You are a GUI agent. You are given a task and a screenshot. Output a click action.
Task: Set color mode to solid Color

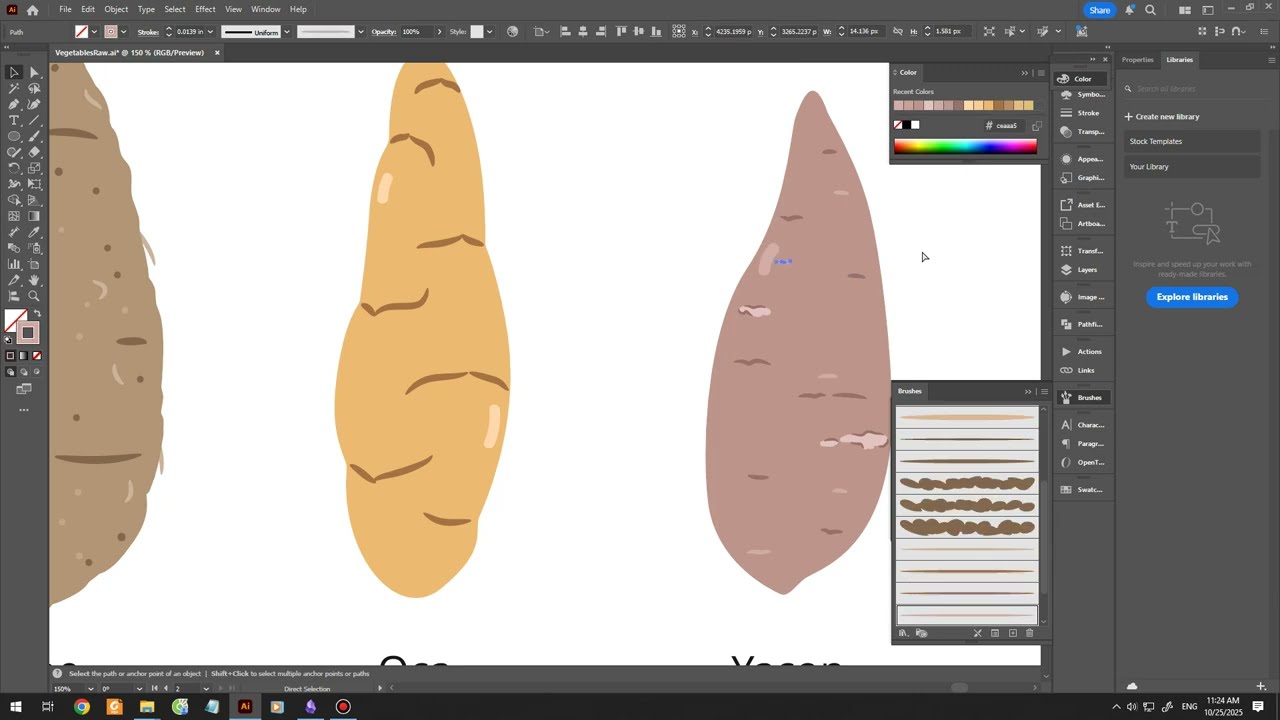[x=11, y=356]
